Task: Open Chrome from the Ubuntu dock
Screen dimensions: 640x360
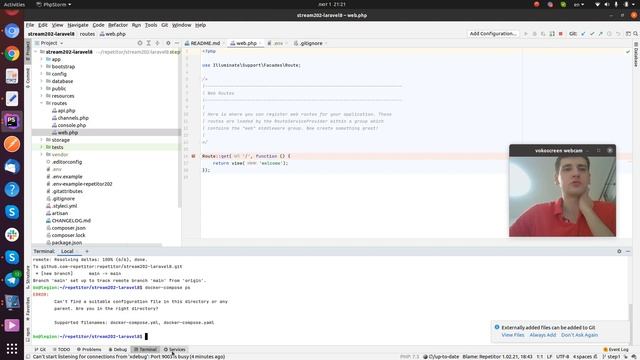Action: pyautogui.click(x=12, y=53)
